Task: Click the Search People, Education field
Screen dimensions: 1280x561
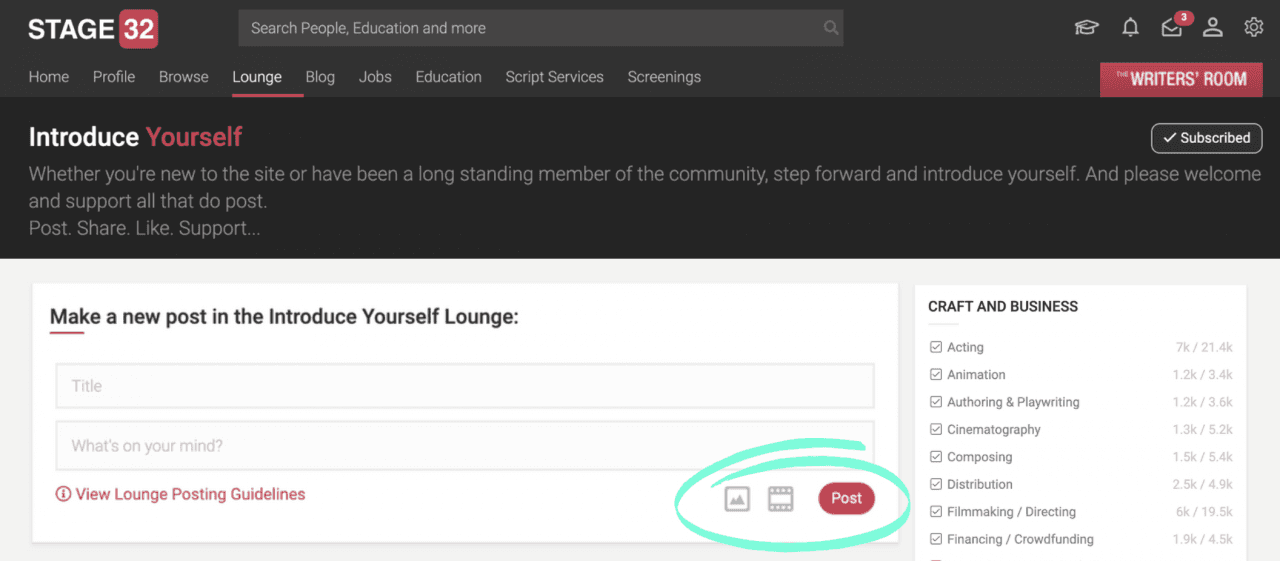Action: click(x=540, y=28)
